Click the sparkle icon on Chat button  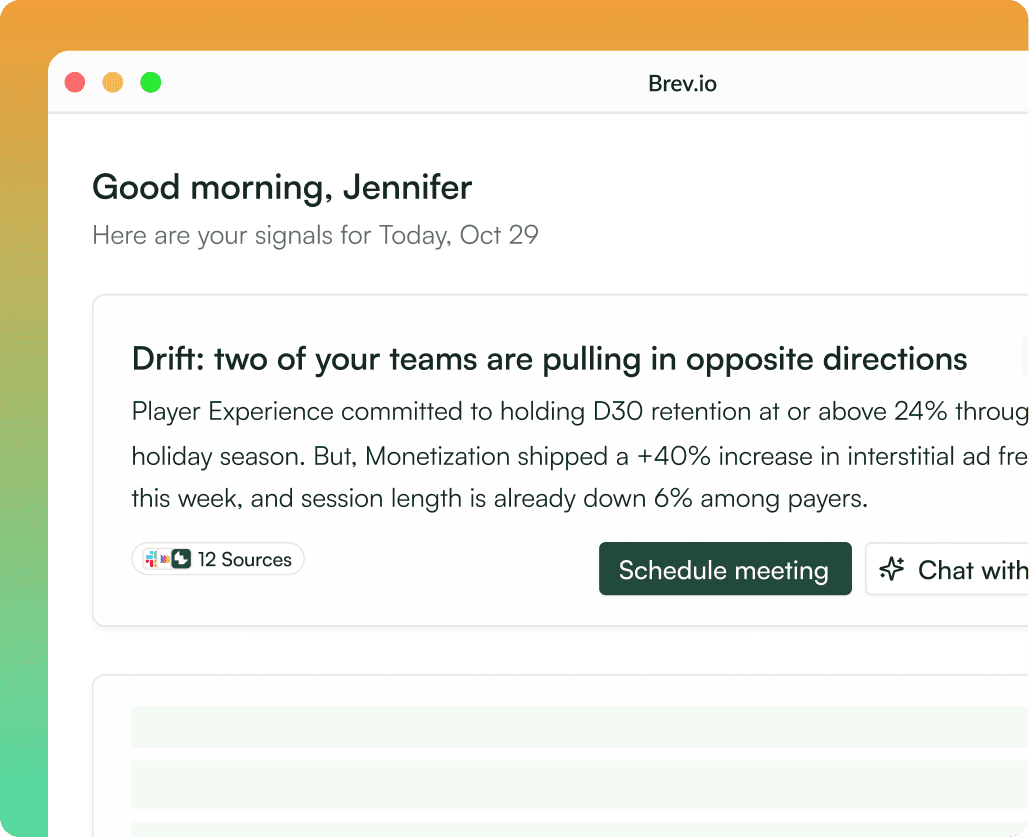click(x=892, y=569)
